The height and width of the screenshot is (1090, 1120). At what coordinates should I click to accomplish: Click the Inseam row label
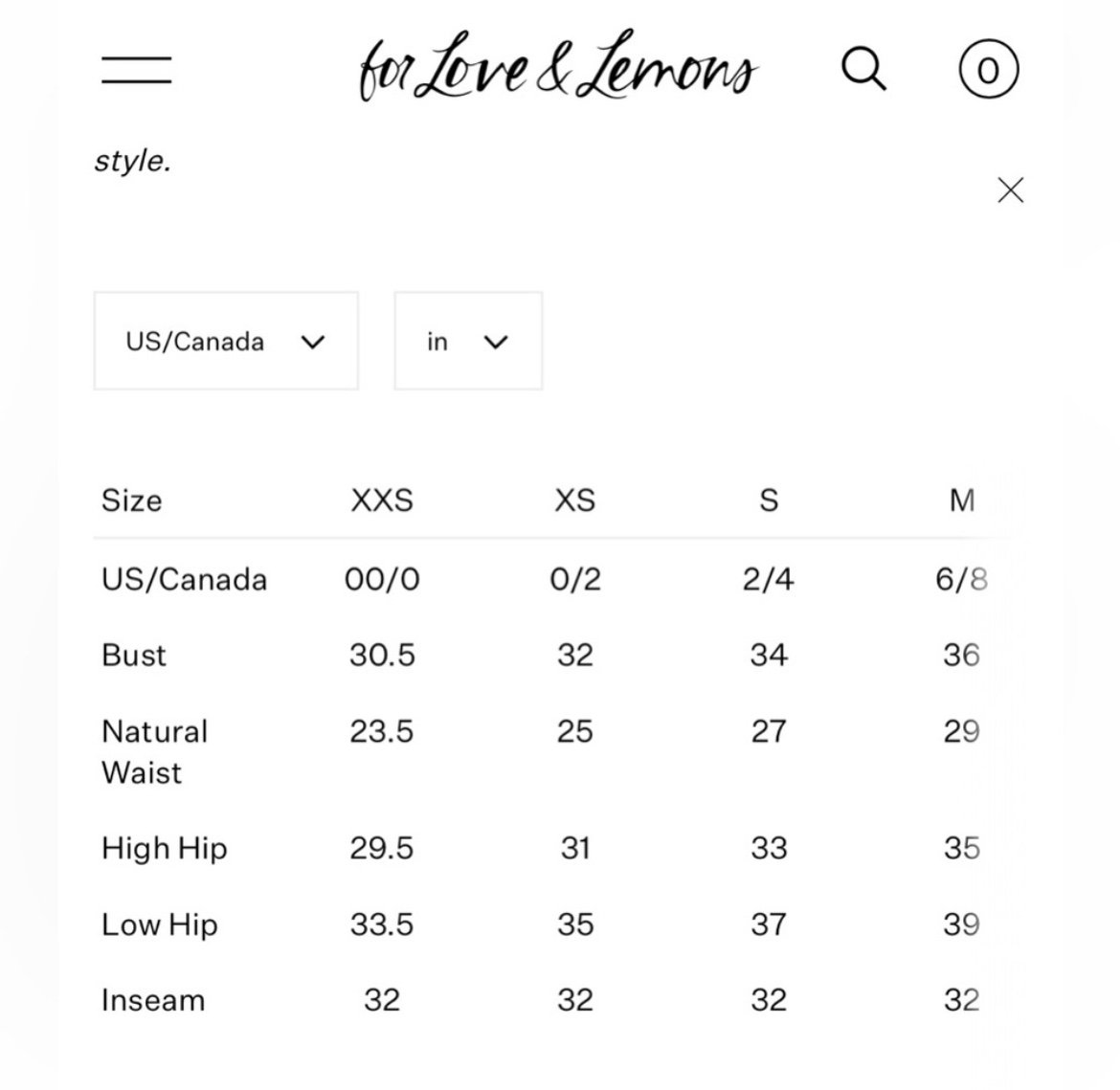153,1000
